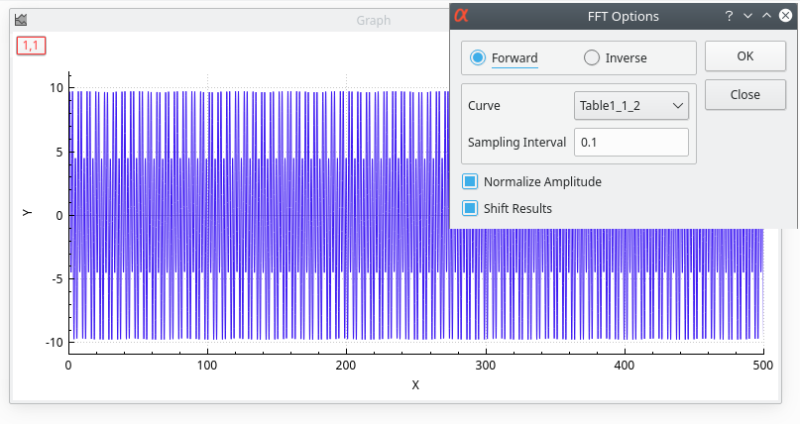Click the X axis title label
Image resolution: width=800 pixels, height=424 pixels.
pos(415,385)
